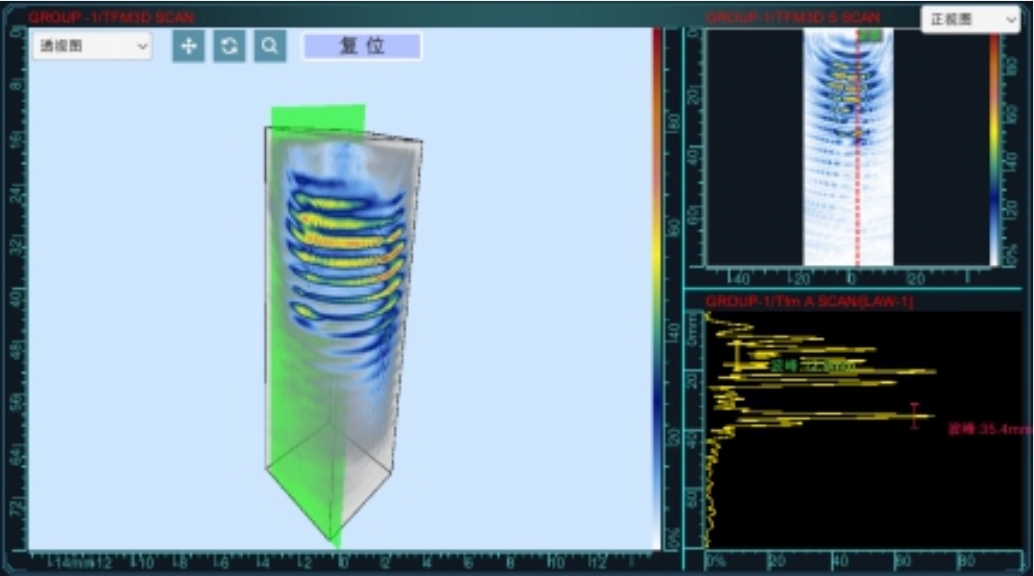Click the green slice plane above 3D volume
Viewport: 1034px width, 576px height.
(x=318, y=117)
